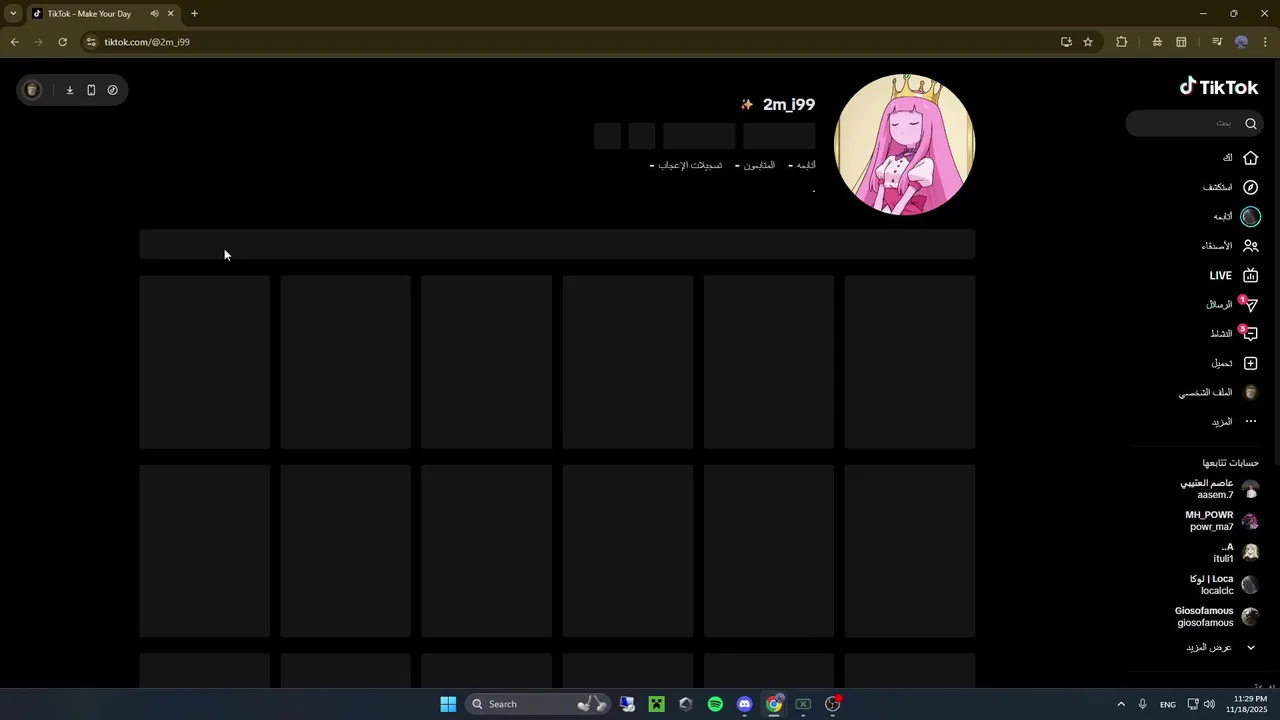Click the 2m_i99 username heading
1280x720 pixels.
tap(788, 105)
